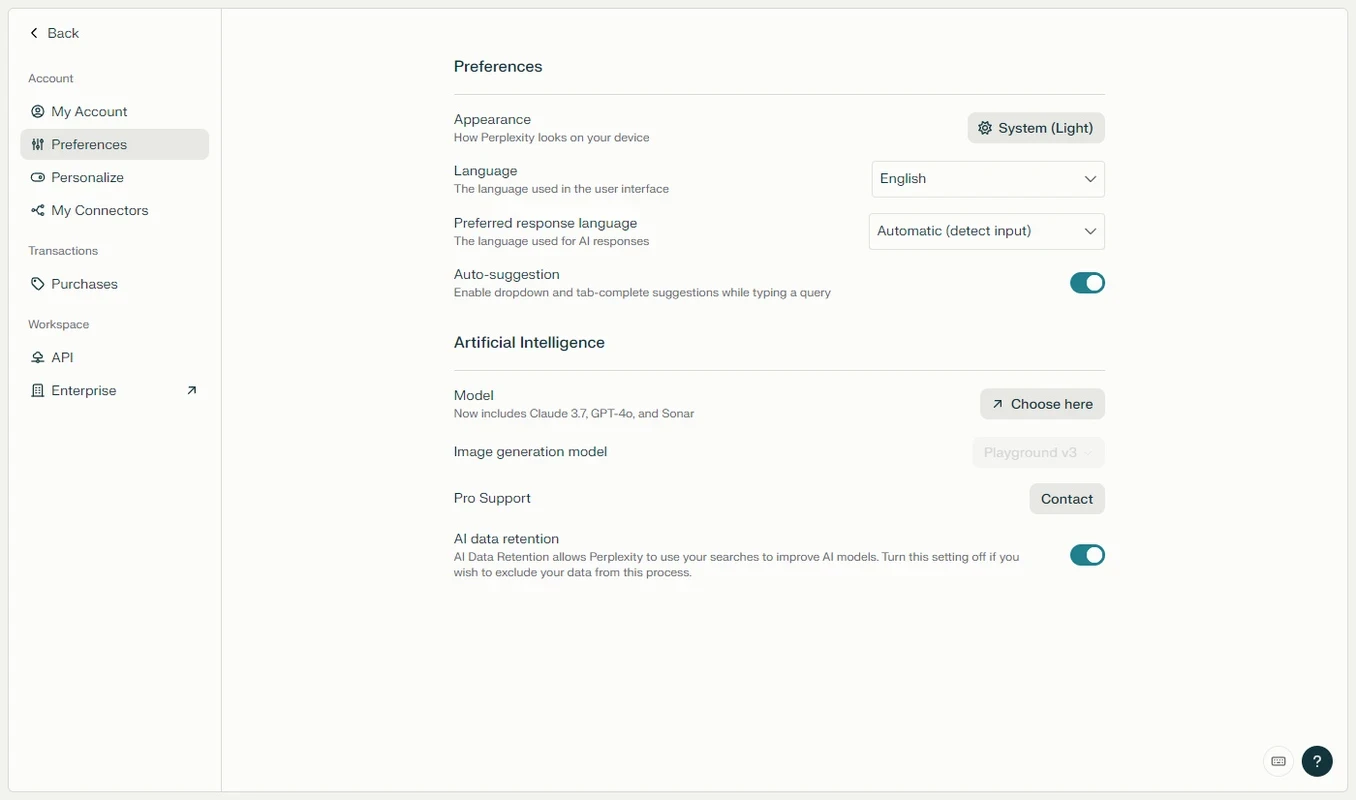The height and width of the screenshot is (800, 1356).
Task: Click the Back arrow icon
Action: pos(34,33)
